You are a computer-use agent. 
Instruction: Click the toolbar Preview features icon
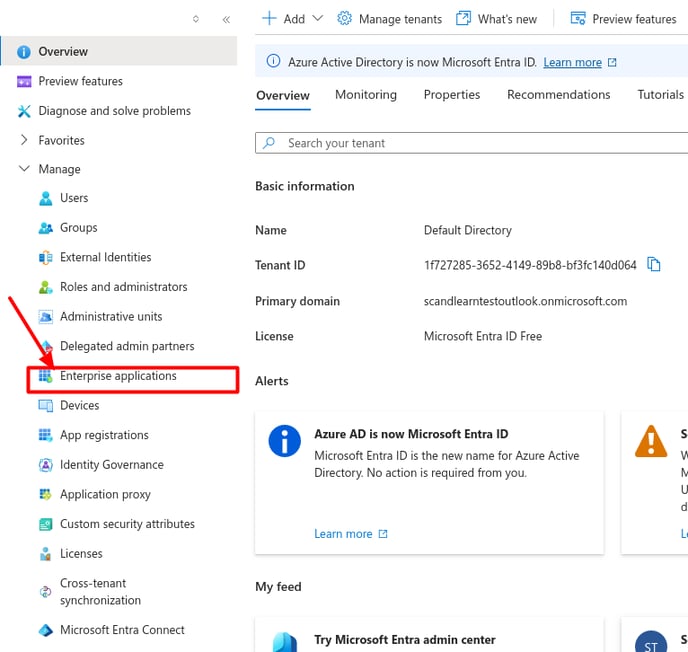[578, 18]
